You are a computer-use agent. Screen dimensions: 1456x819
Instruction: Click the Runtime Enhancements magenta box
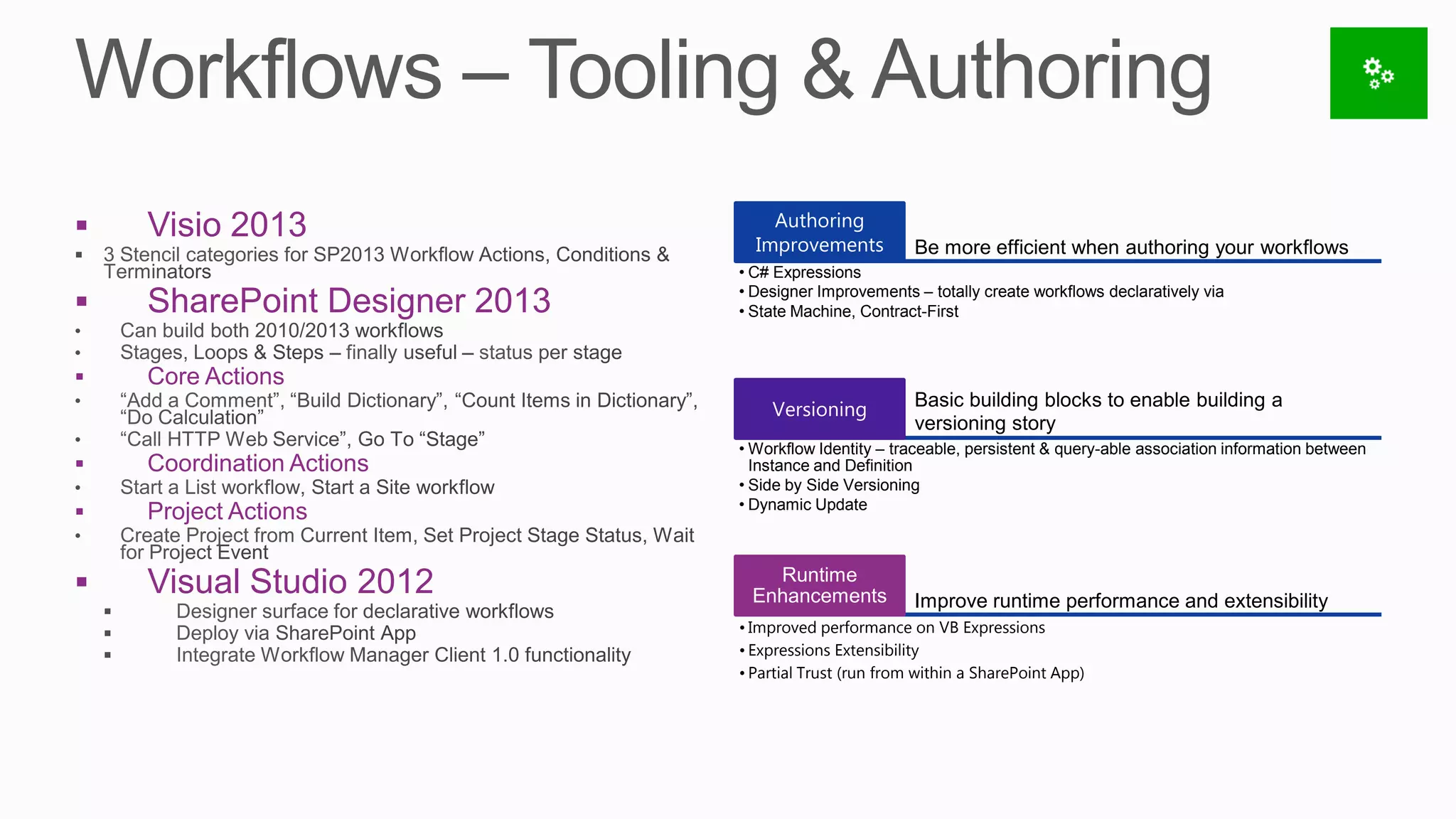click(x=819, y=585)
